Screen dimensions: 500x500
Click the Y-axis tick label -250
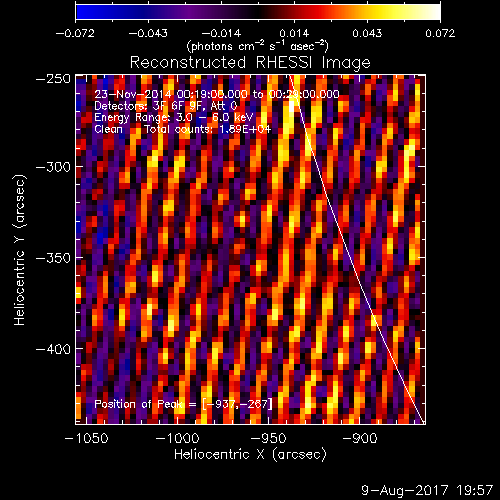pyautogui.click(x=53, y=79)
